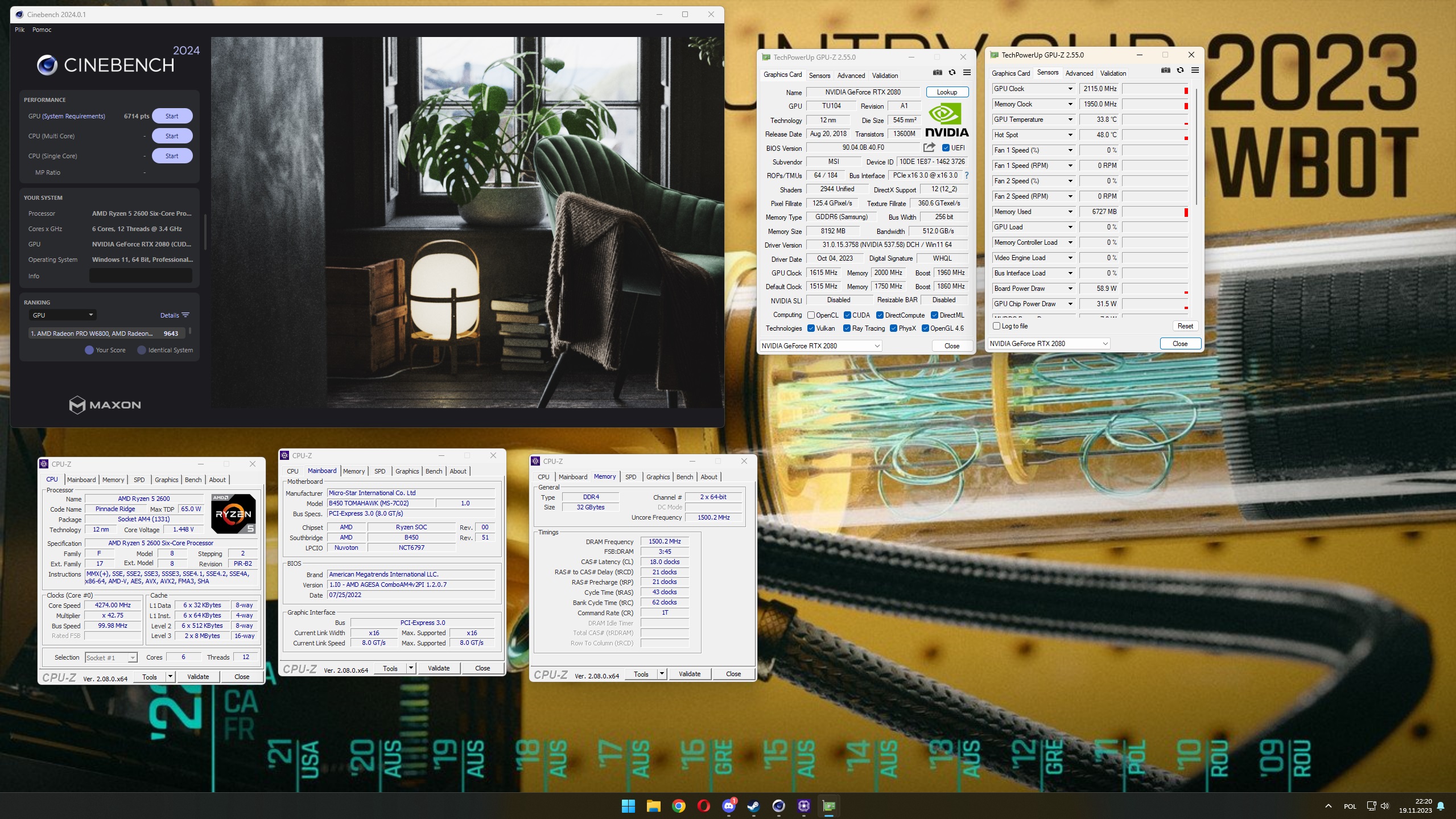This screenshot has width=1456, height=819.
Task: Switch to Cinebench via taskbar icon
Action: pyautogui.click(x=778, y=806)
